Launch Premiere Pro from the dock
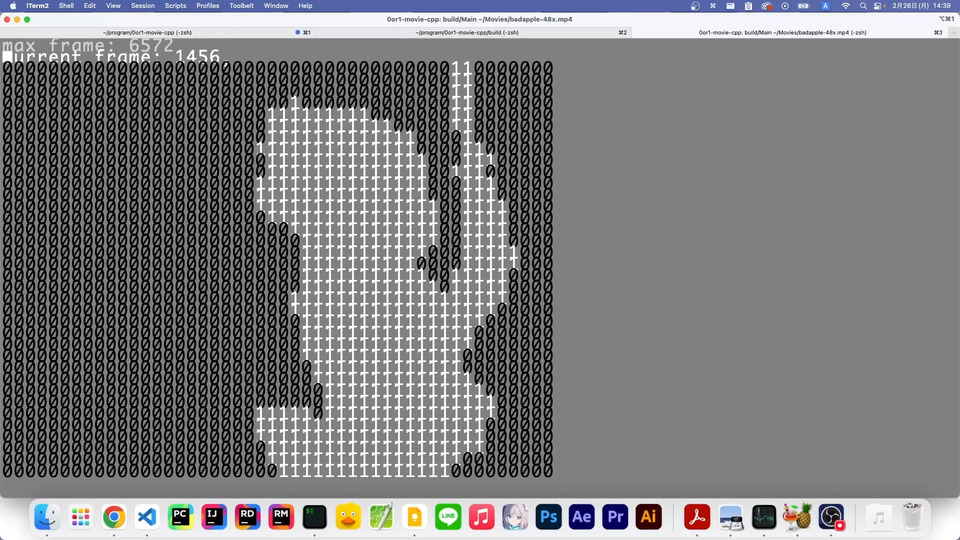Viewport: 960px width, 540px height. 615,517
